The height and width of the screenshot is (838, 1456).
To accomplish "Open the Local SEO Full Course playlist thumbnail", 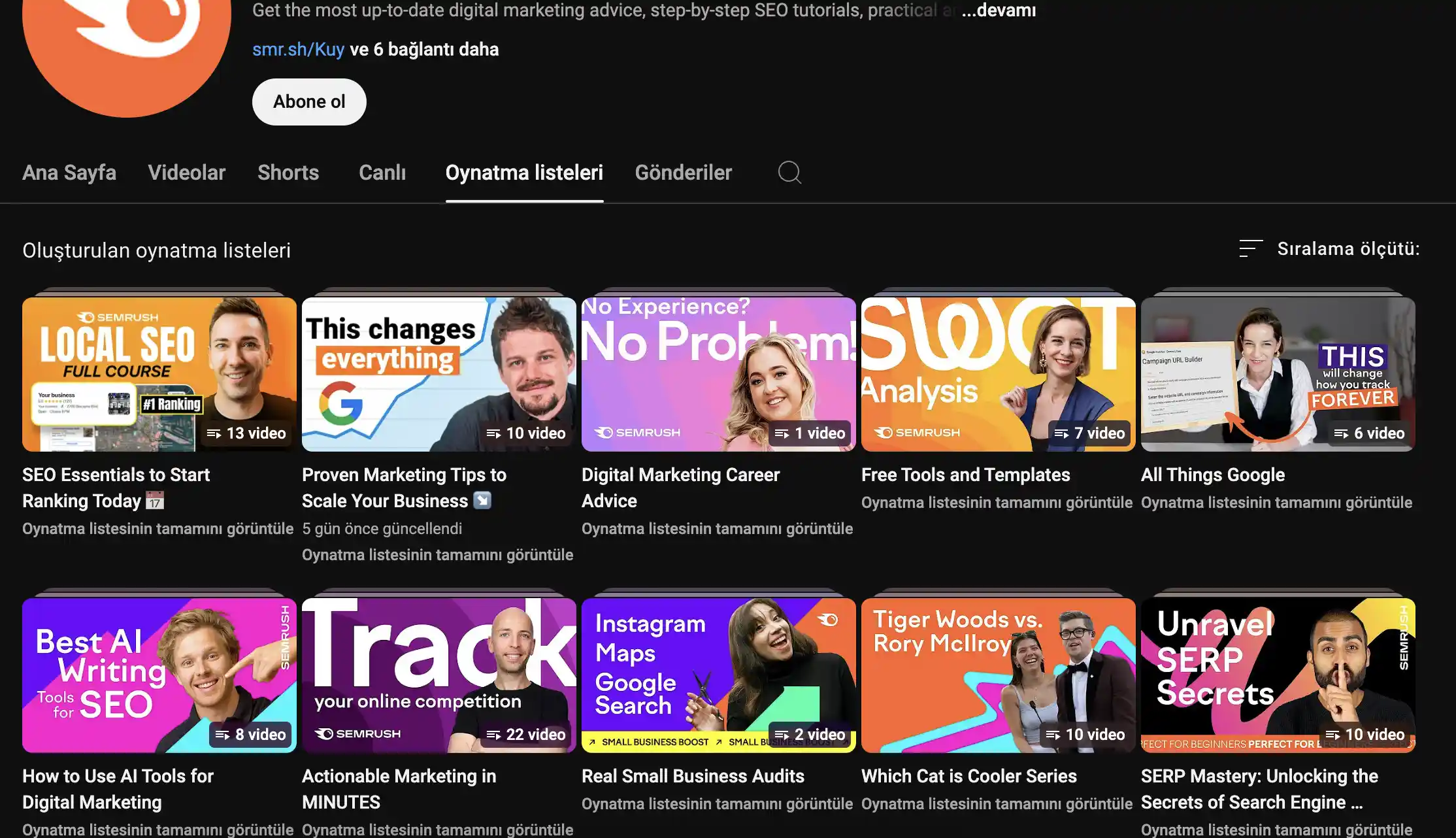I will 159,375.
